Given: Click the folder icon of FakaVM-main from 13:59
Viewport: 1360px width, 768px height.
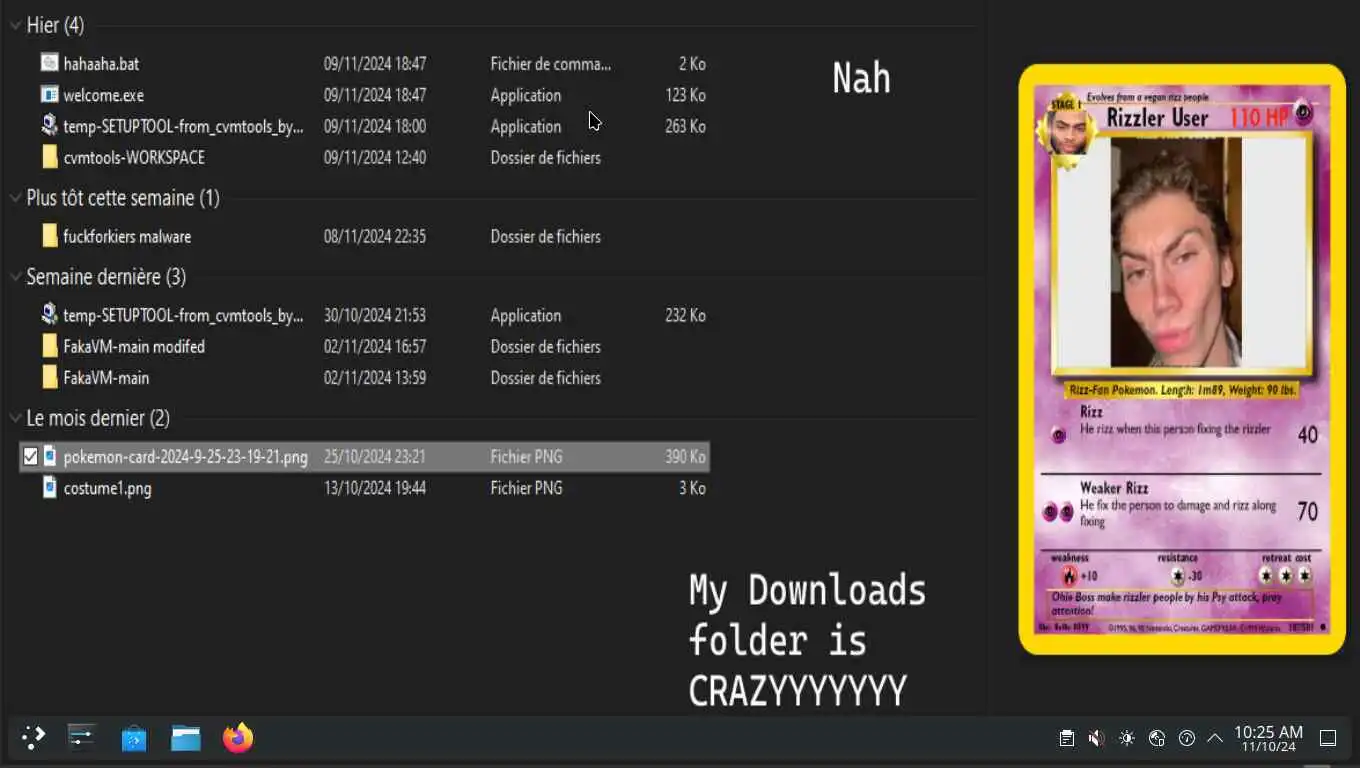Looking at the screenshot, I should click(49, 377).
